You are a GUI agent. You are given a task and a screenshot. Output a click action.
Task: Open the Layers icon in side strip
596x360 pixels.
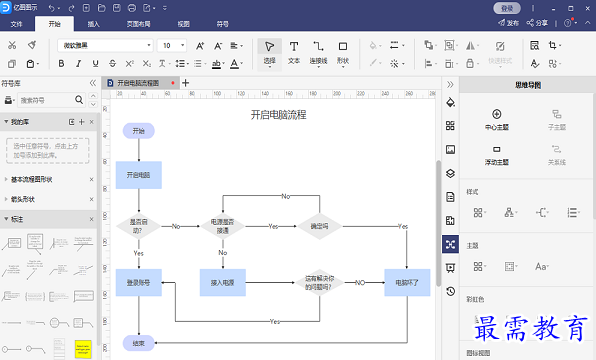[x=450, y=173]
